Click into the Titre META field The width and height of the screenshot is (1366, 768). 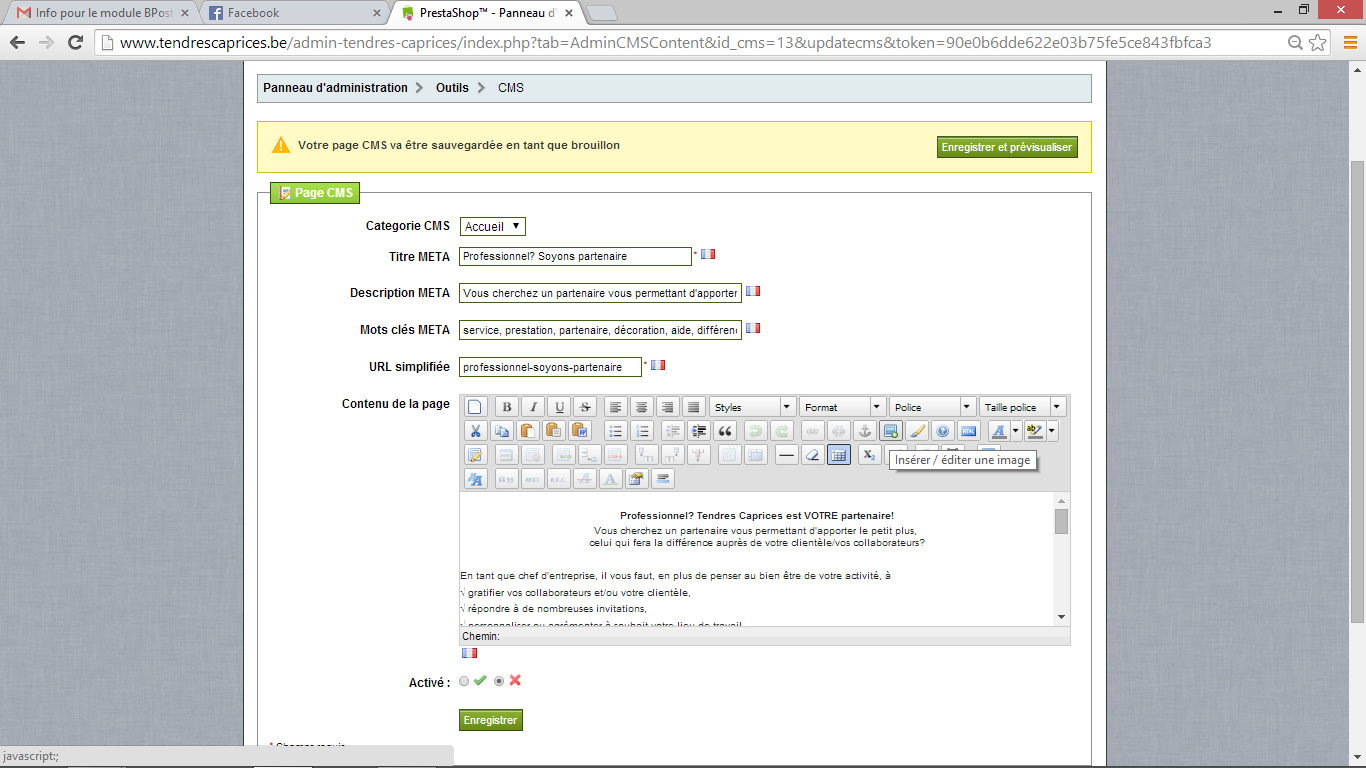575,256
